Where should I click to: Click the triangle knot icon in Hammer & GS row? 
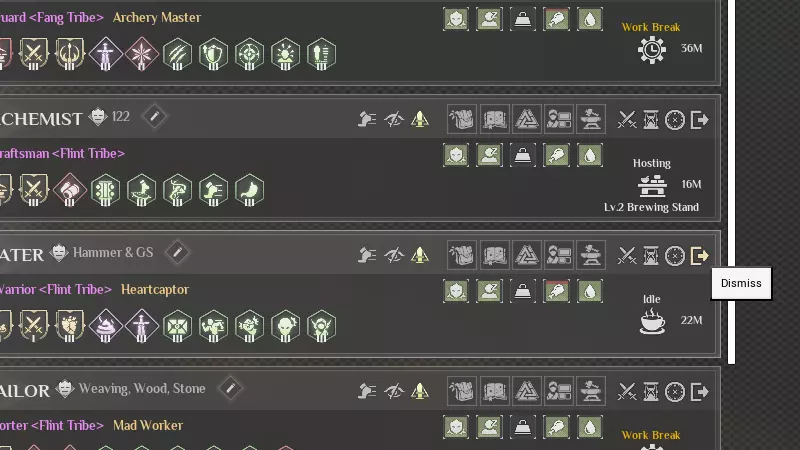point(527,255)
